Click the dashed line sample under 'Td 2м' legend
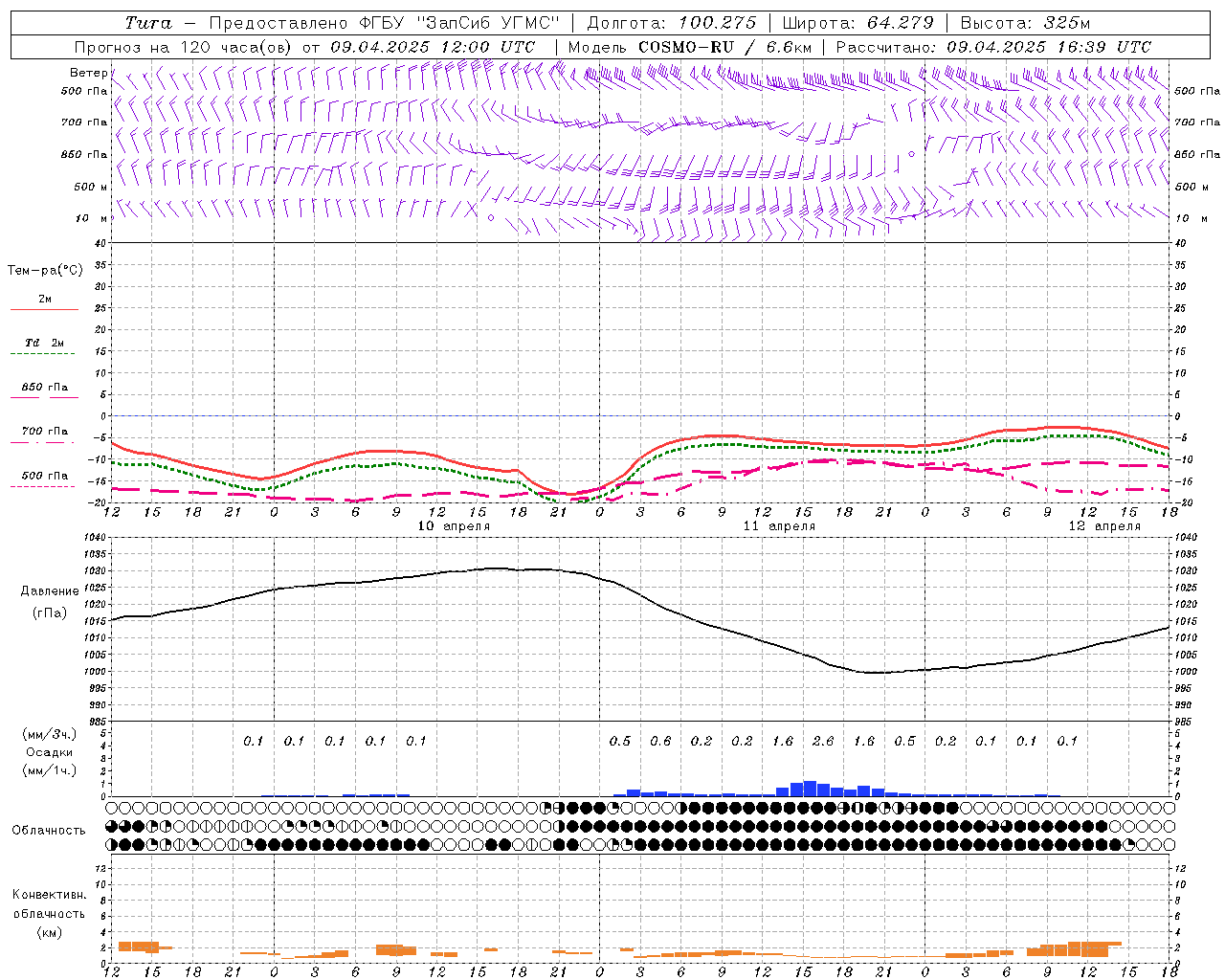The image size is (1225, 980). pyautogui.click(x=44, y=354)
